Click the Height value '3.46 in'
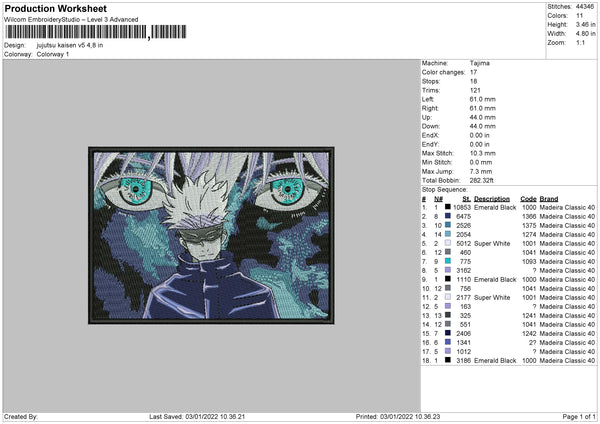This screenshot has width=600, height=424. tap(585, 24)
